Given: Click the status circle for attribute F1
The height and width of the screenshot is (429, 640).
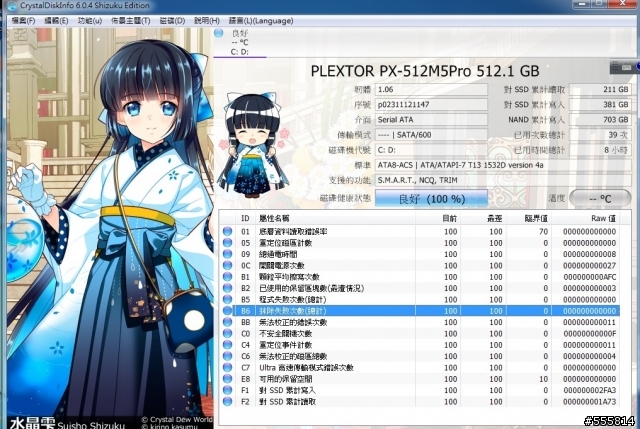Looking at the screenshot, I should (x=227, y=390).
